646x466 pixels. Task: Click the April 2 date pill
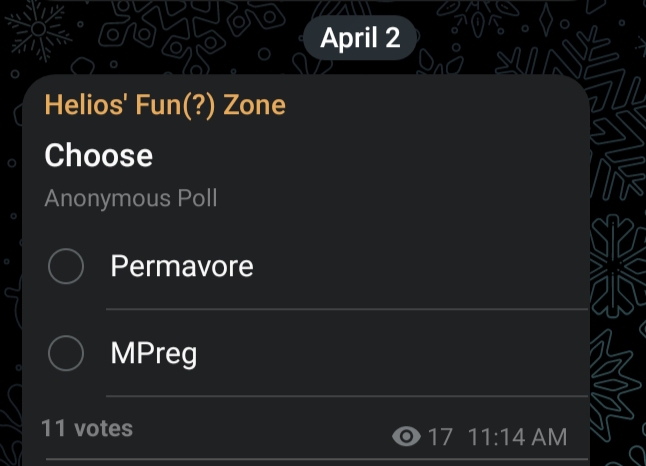360,39
